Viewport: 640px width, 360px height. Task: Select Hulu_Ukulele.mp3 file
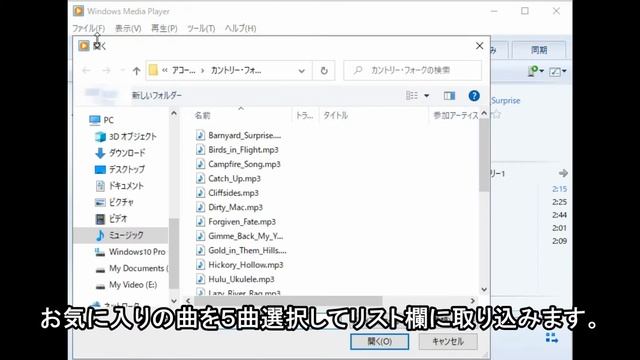[x=236, y=279]
